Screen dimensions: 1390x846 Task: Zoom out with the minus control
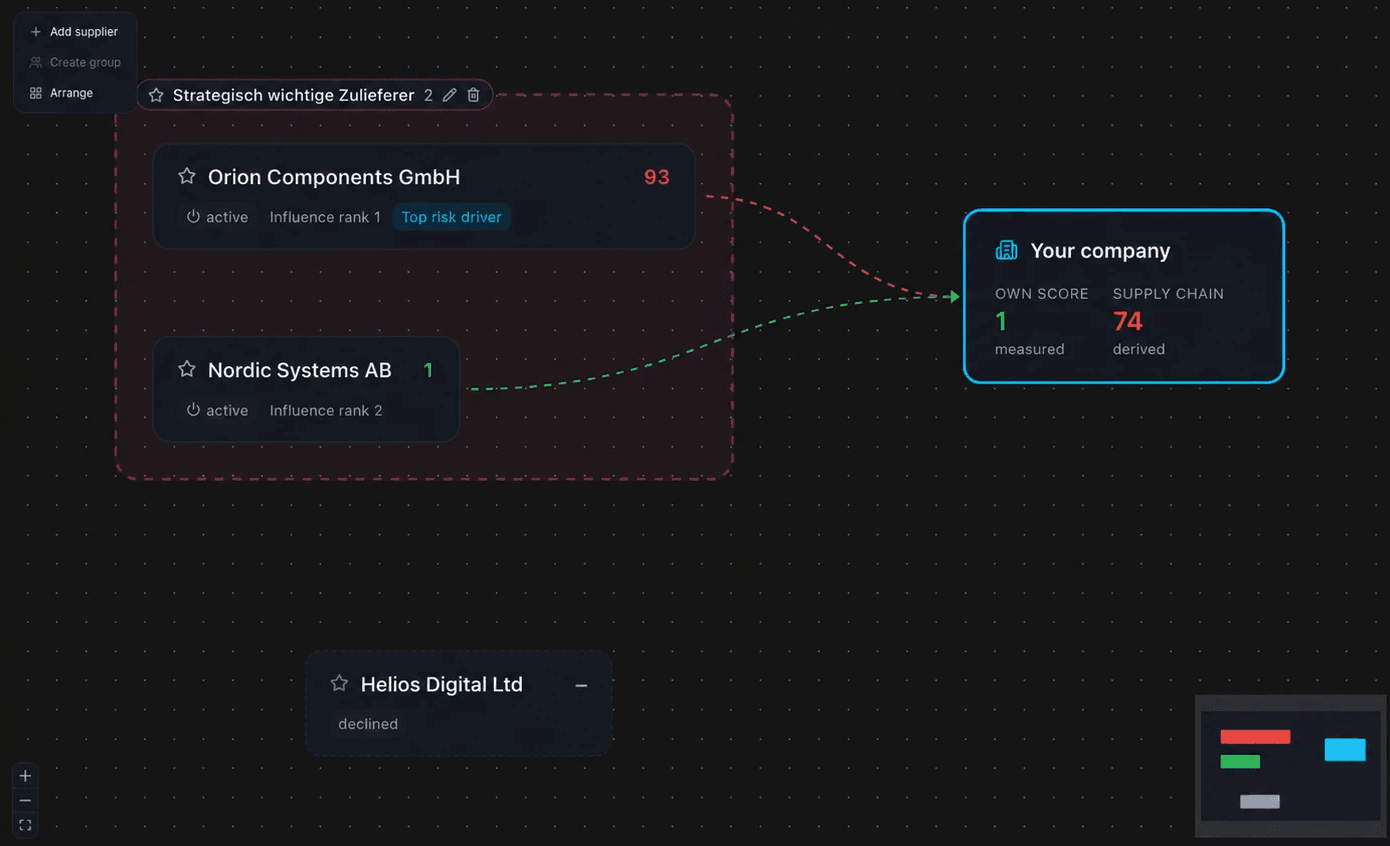pos(26,801)
